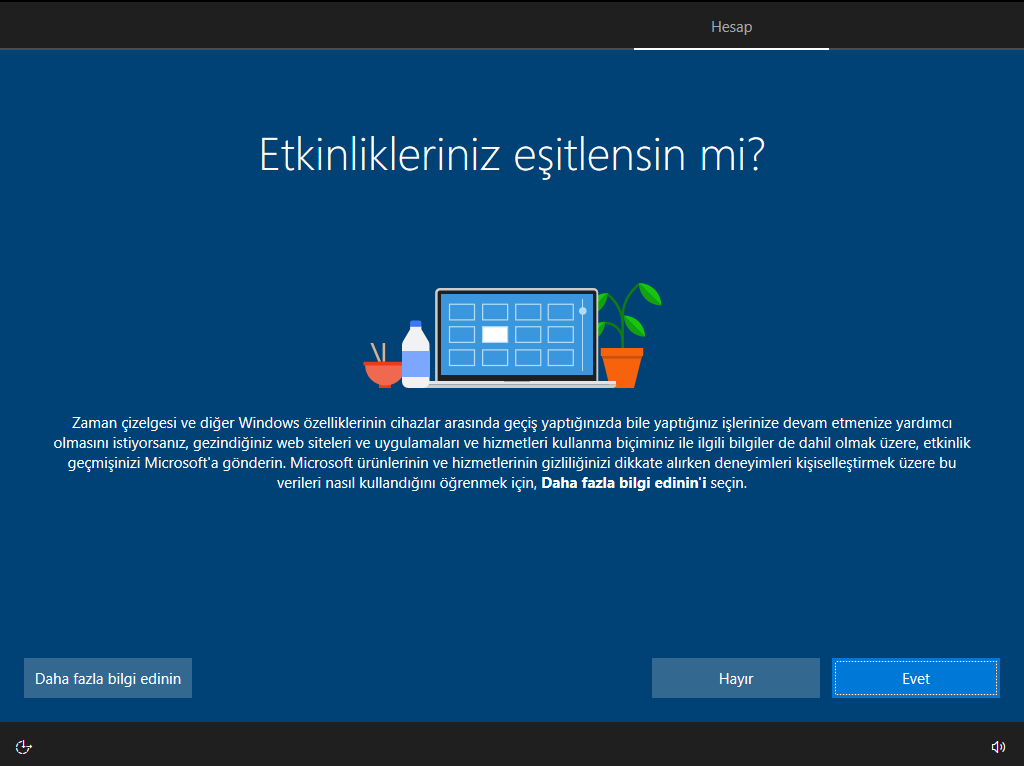
Task: Select the Hesap tab at top
Action: tap(731, 27)
